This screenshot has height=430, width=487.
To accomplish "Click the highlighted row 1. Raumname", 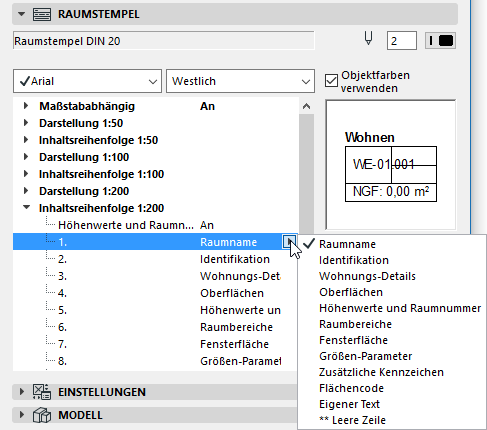I will 155,242.
